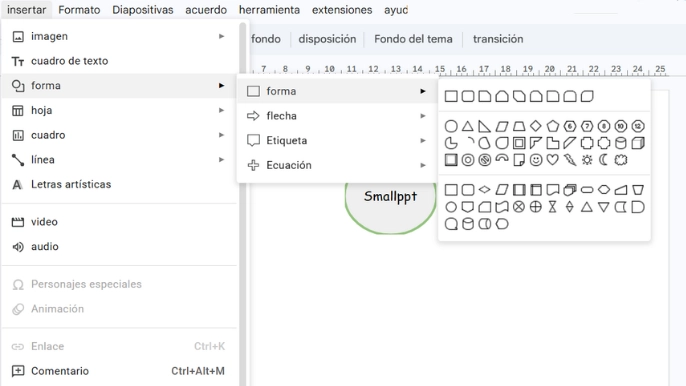Pick the lightning bolt shape

(570, 160)
